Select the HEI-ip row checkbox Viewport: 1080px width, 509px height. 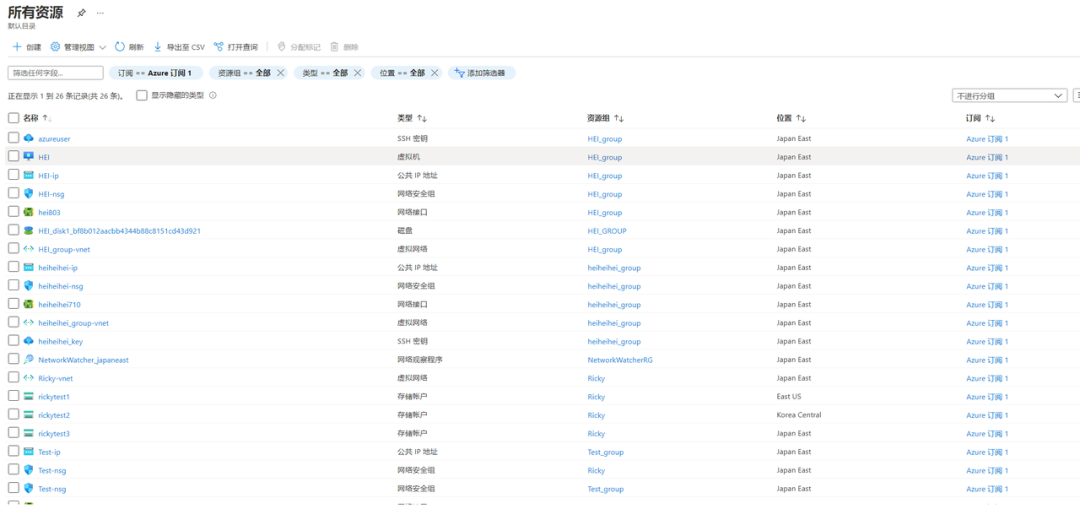click(13, 175)
